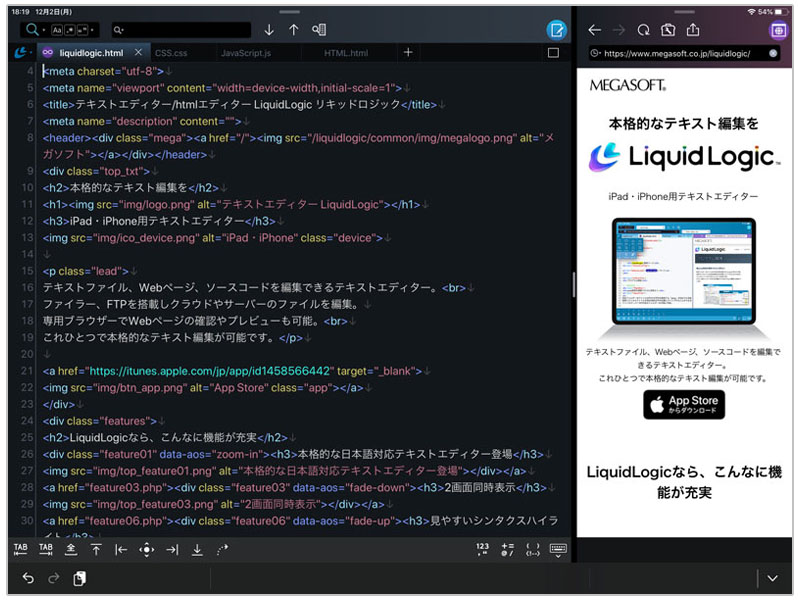Click the find next down arrow
This screenshot has height=600, width=800.
coord(269,30)
